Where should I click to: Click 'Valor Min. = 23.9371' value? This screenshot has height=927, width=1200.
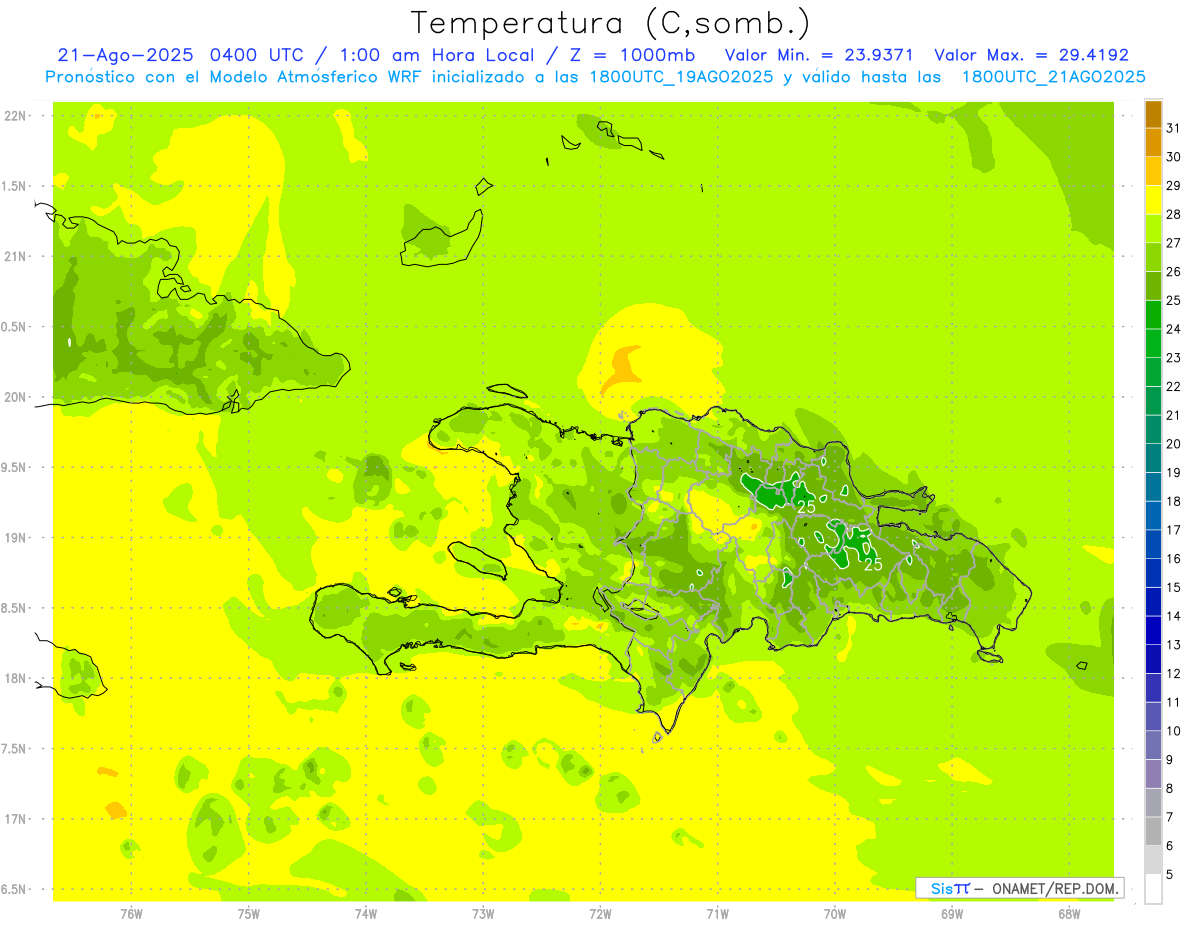coord(819,55)
